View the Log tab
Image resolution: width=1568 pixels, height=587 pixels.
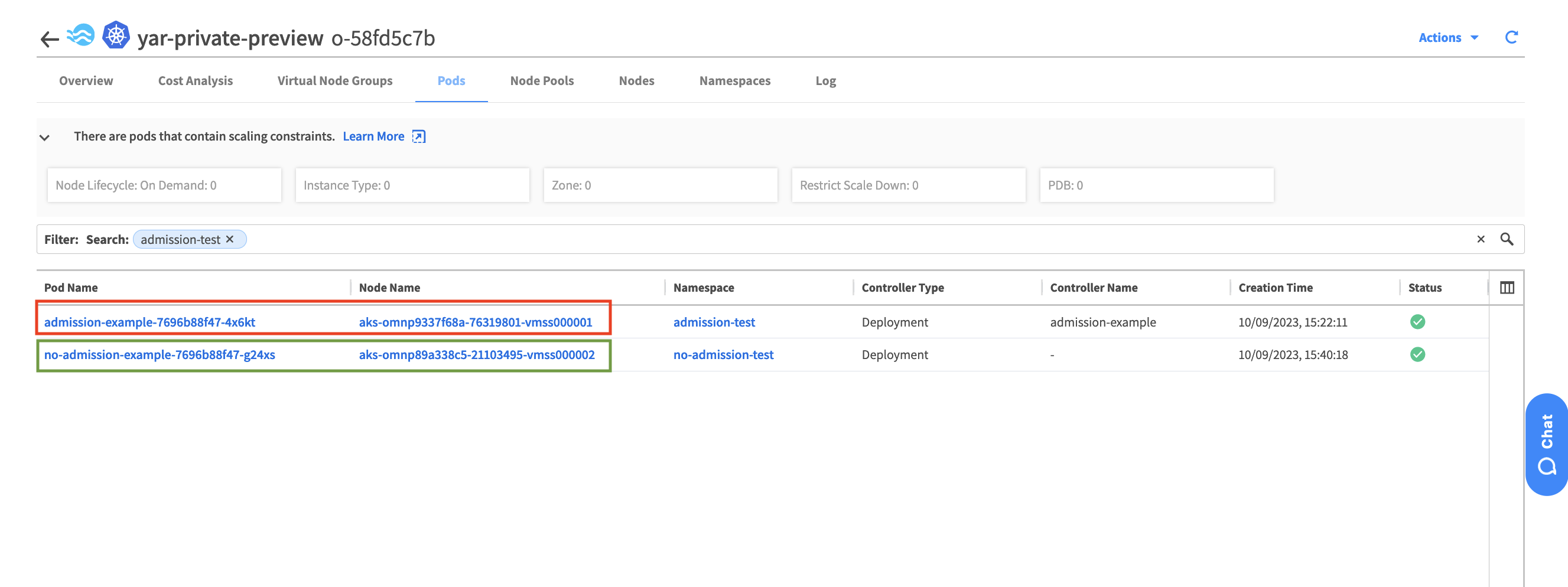coord(825,80)
